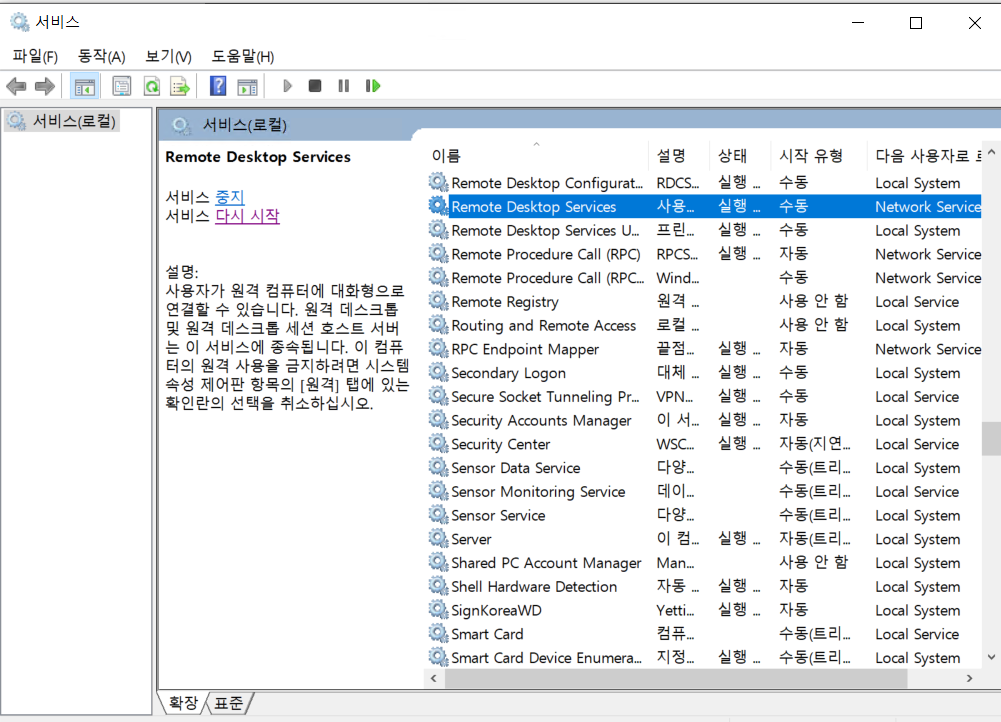This screenshot has width=1001, height=722.
Task: Click 사용 안 함 in Remote Registry row
Action: pos(813,301)
